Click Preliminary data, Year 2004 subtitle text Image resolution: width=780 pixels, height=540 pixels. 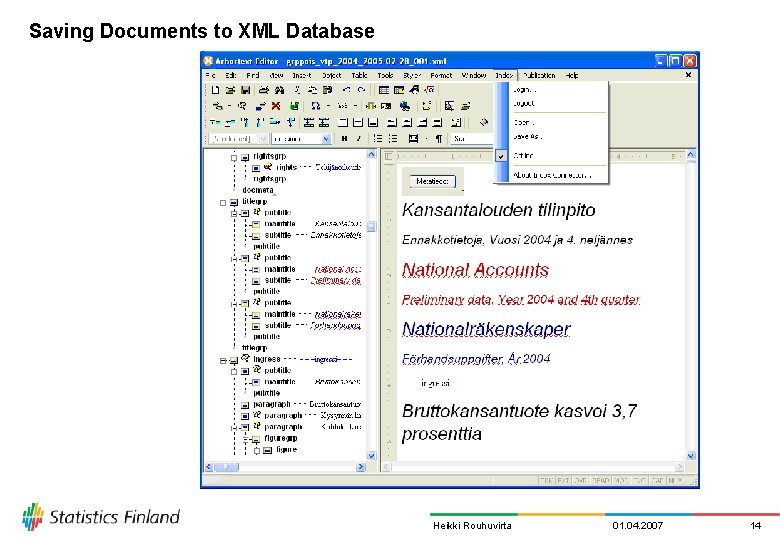[x=521, y=300]
